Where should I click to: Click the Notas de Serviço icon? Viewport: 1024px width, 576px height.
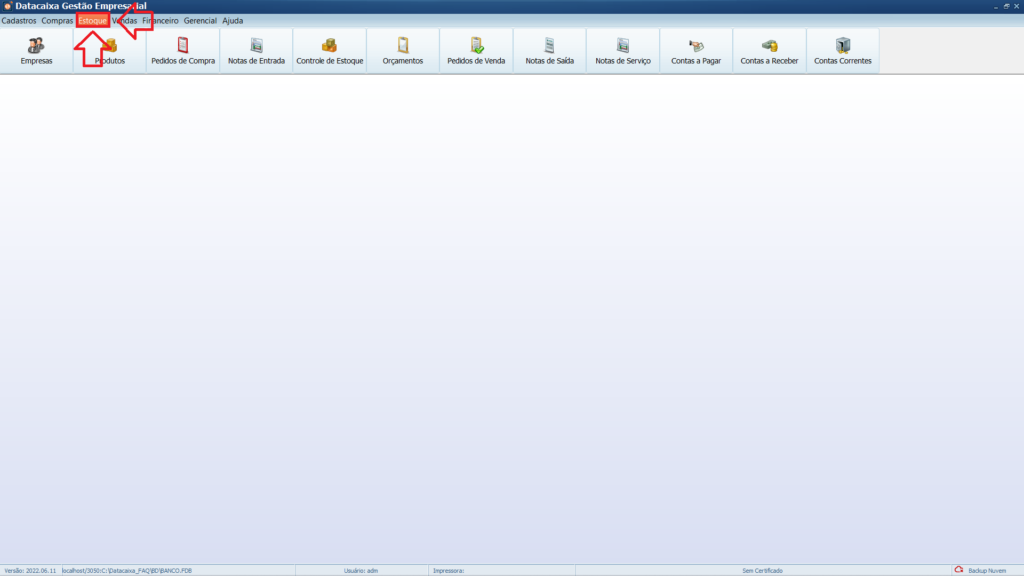coord(623,50)
